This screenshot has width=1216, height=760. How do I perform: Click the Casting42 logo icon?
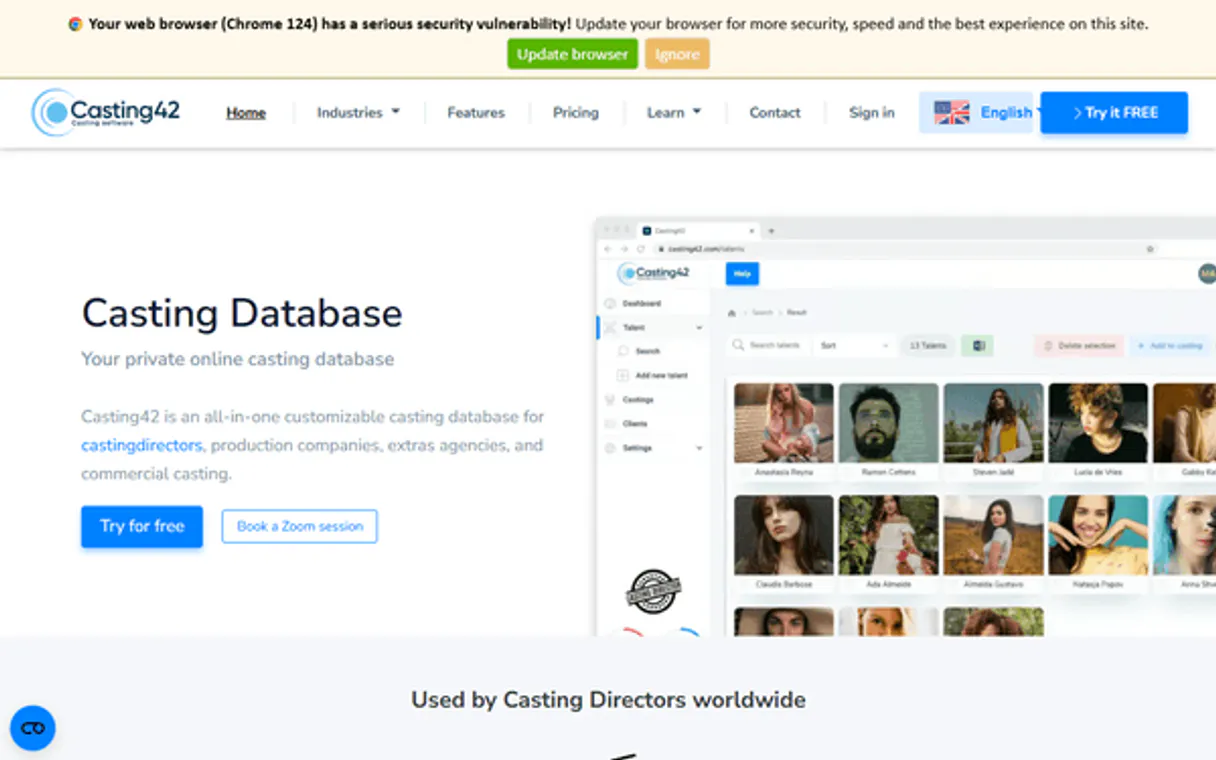(52, 112)
